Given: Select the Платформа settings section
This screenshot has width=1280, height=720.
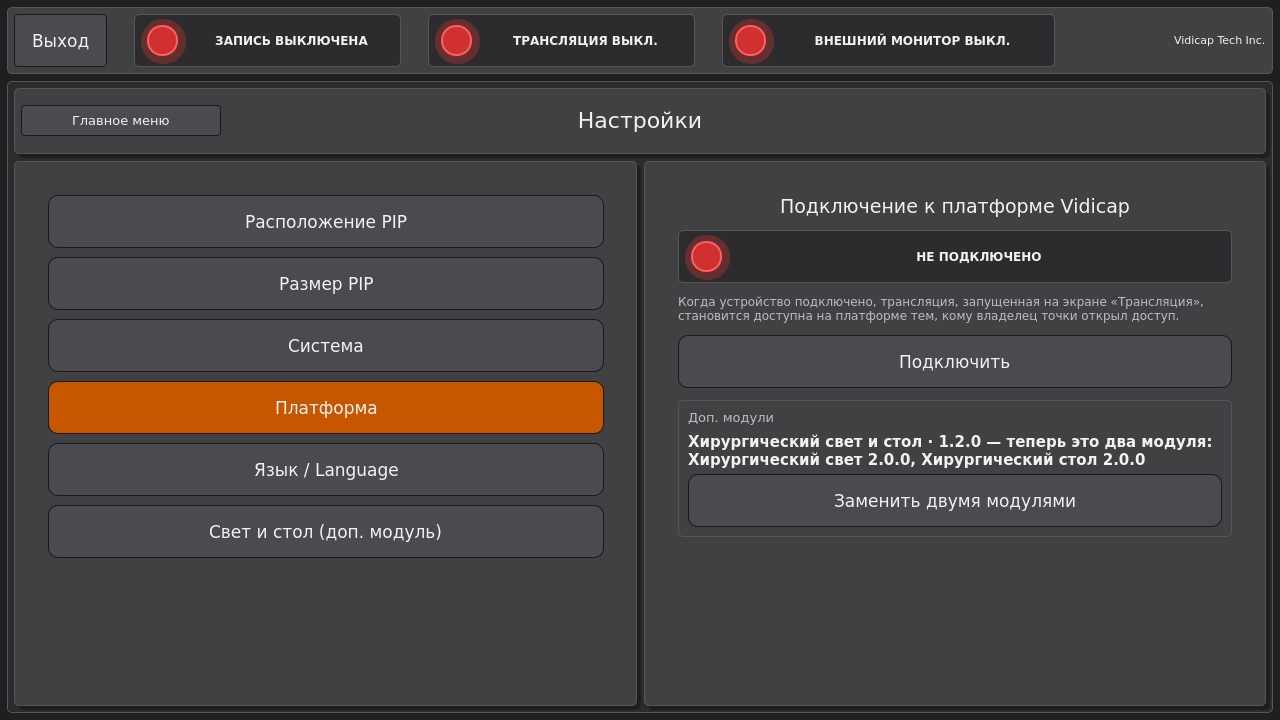Looking at the screenshot, I should (x=326, y=407).
